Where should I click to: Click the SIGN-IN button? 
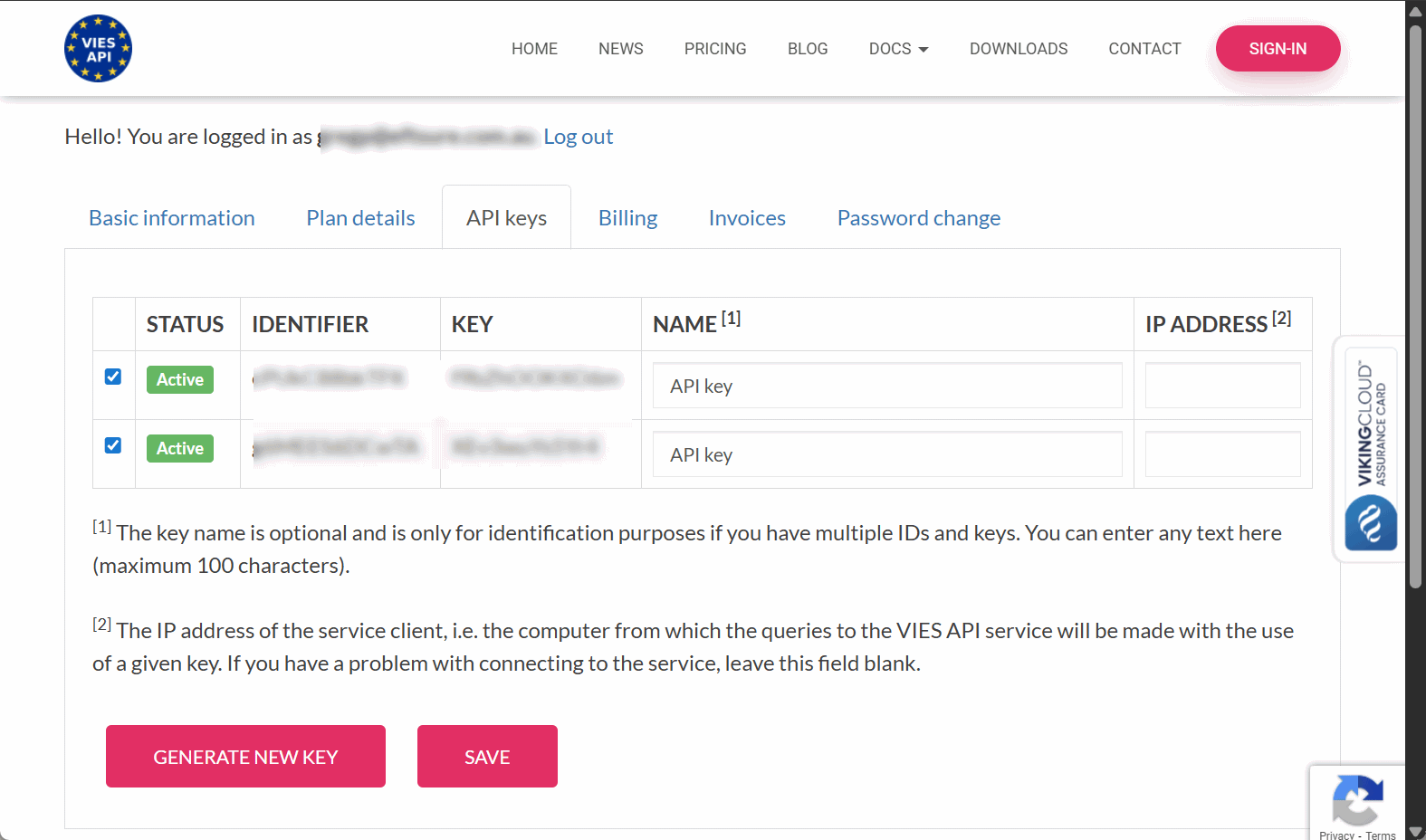[1278, 48]
